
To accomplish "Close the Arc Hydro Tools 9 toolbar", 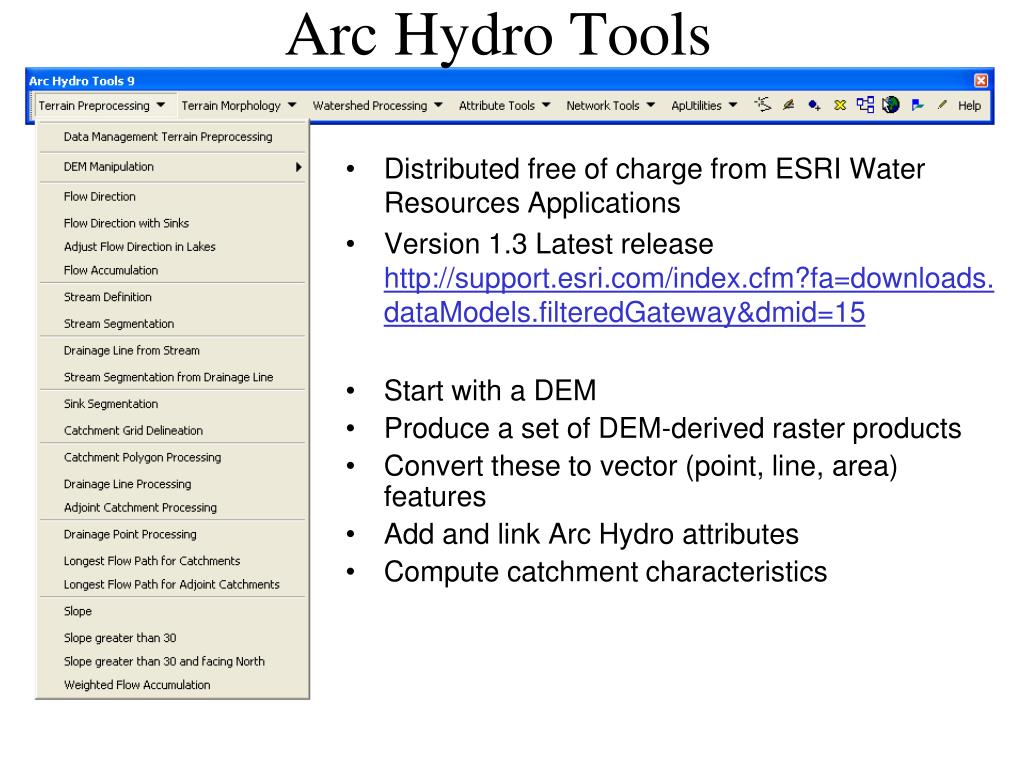I will pos(981,80).
